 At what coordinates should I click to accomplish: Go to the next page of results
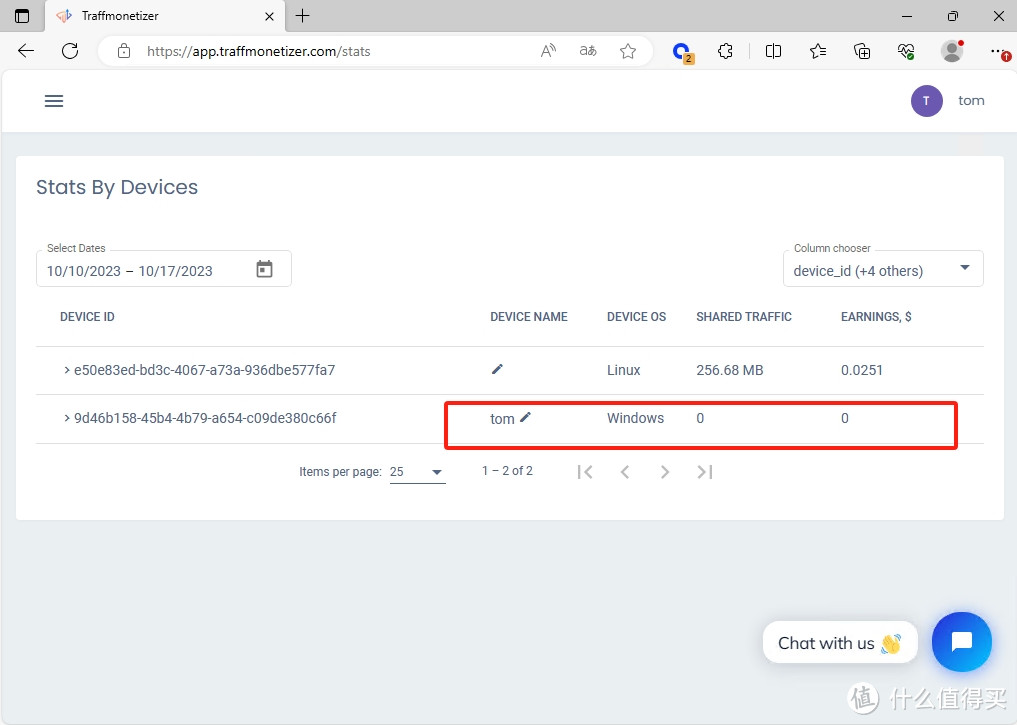tap(665, 472)
